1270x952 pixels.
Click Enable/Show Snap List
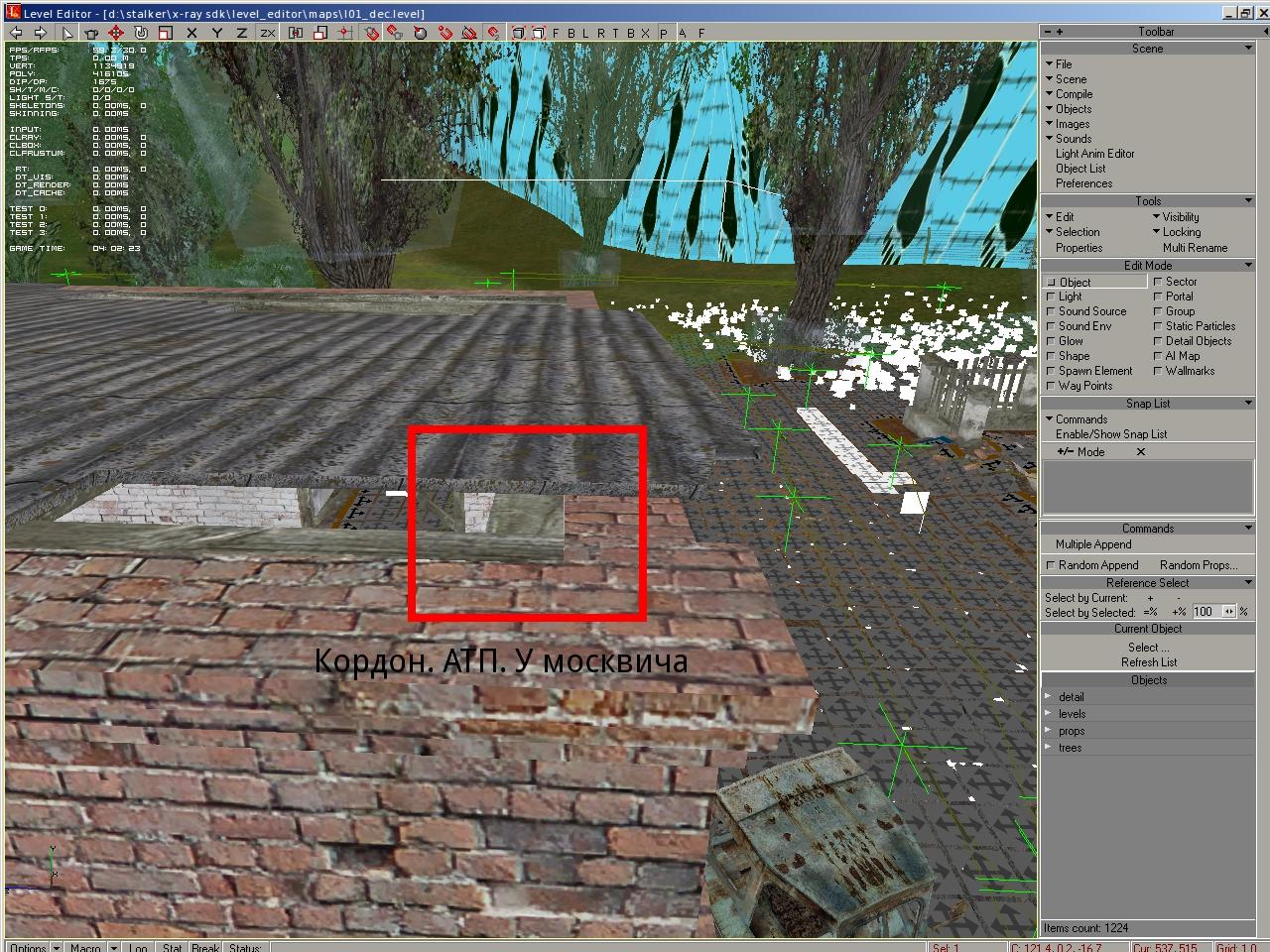click(x=1111, y=434)
